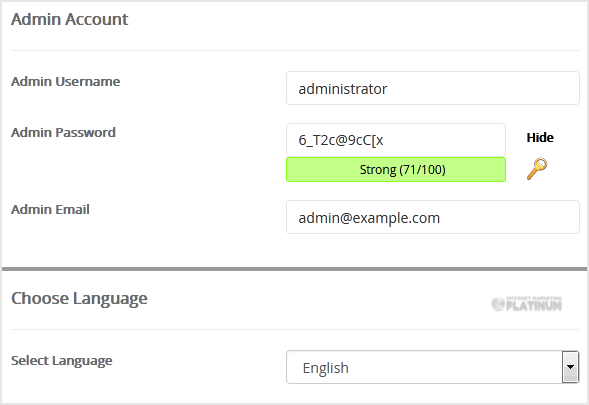
Task: Place cursor in admin@example.com text
Action: tap(369, 218)
